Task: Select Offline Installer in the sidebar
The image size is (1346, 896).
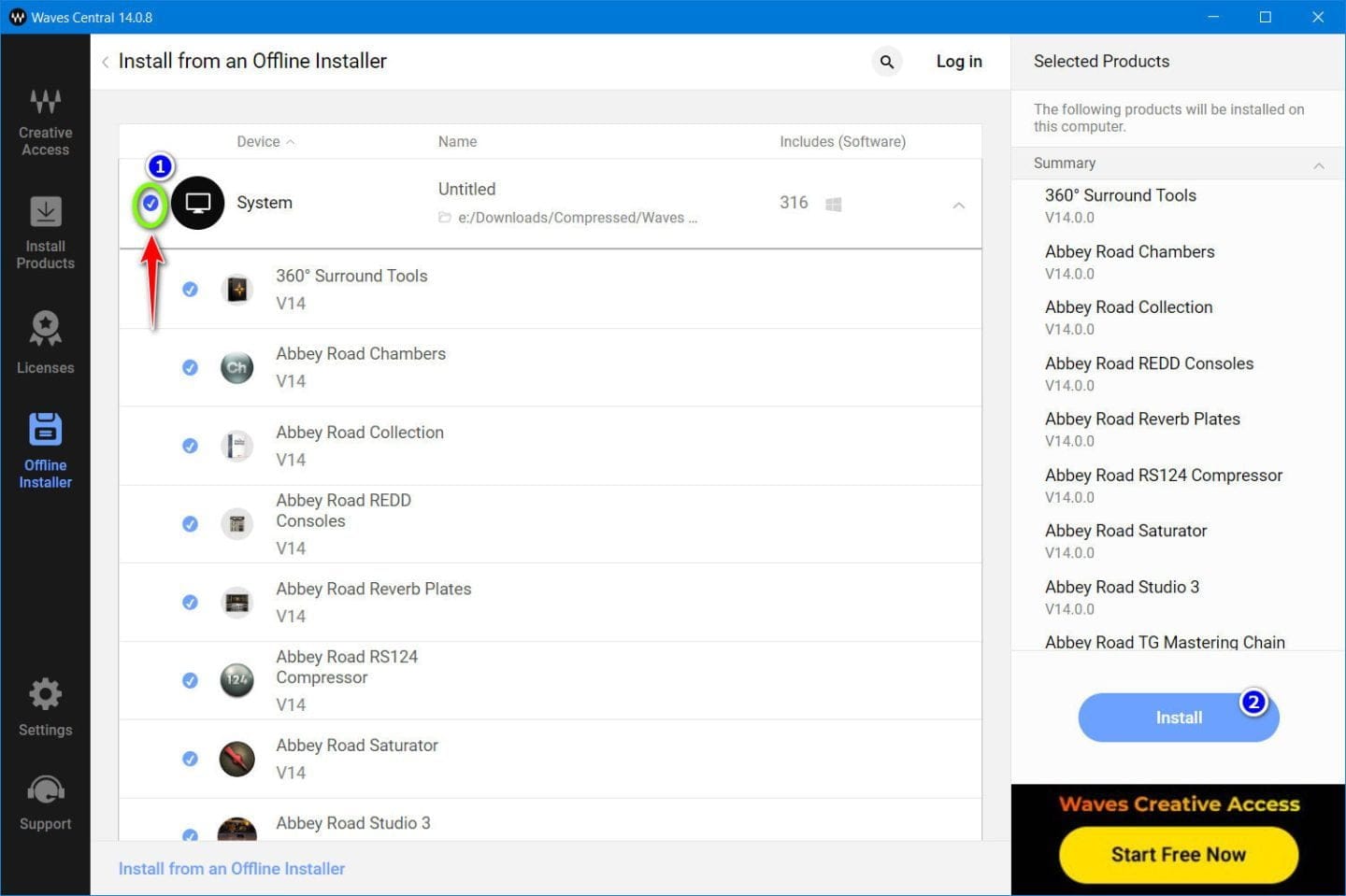Action: [45, 451]
